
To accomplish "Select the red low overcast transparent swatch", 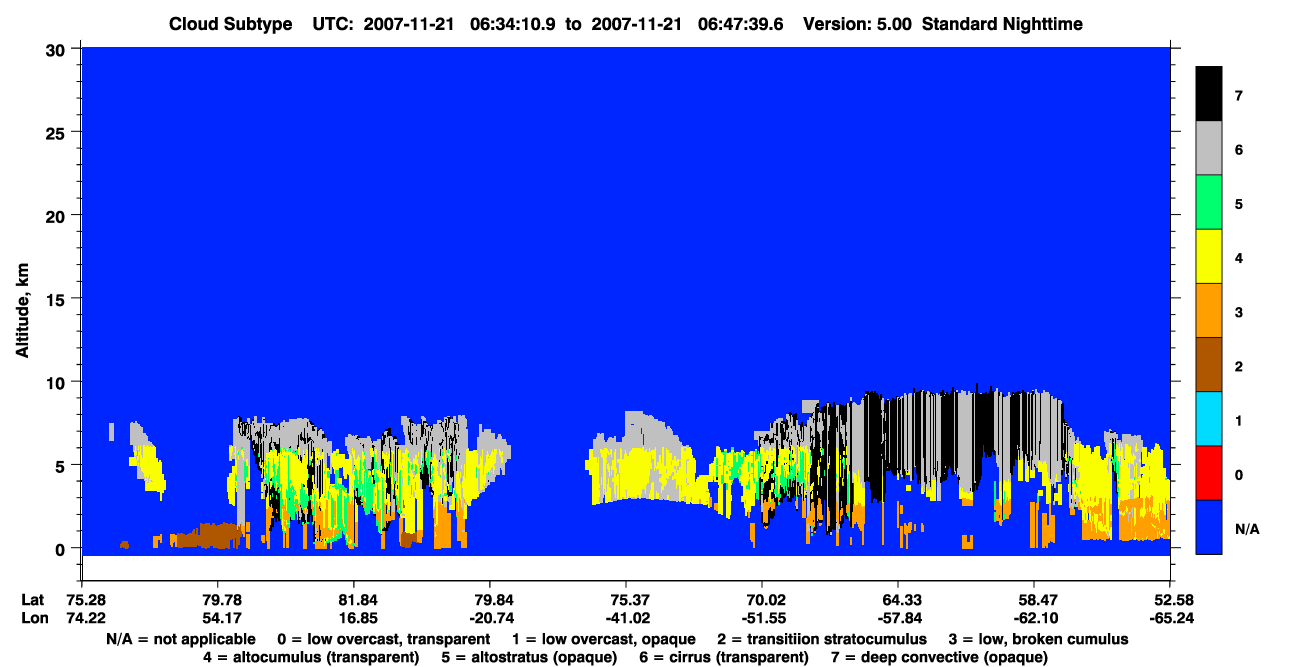I will 1209,473.
